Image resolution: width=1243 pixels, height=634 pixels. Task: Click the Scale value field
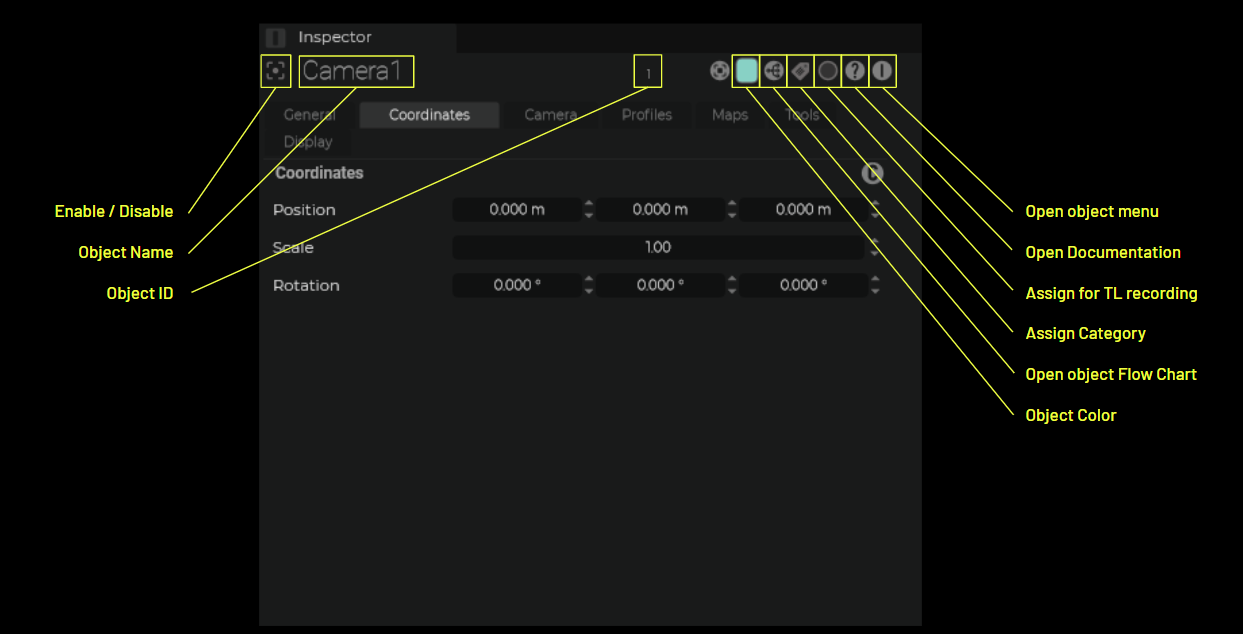point(657,247)
